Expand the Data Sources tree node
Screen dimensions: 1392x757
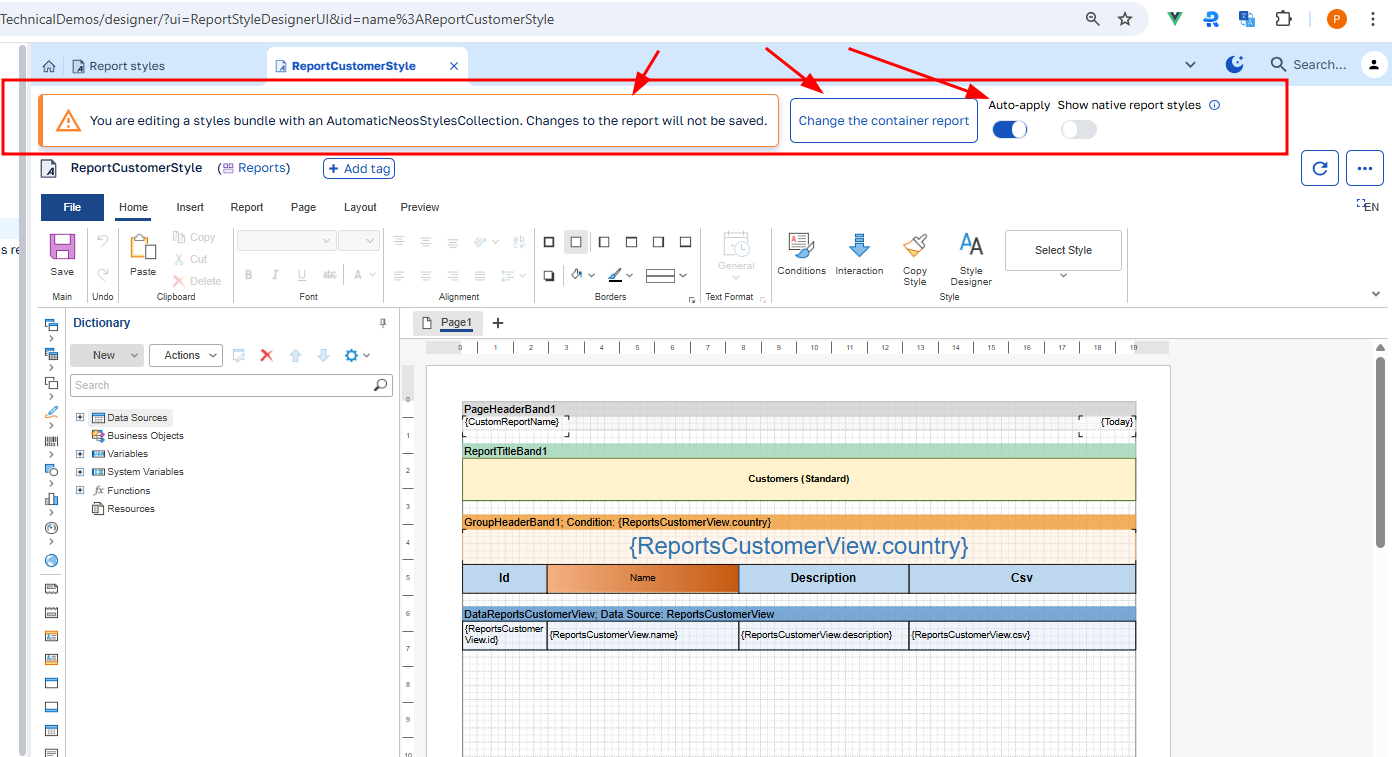point(80,417)
